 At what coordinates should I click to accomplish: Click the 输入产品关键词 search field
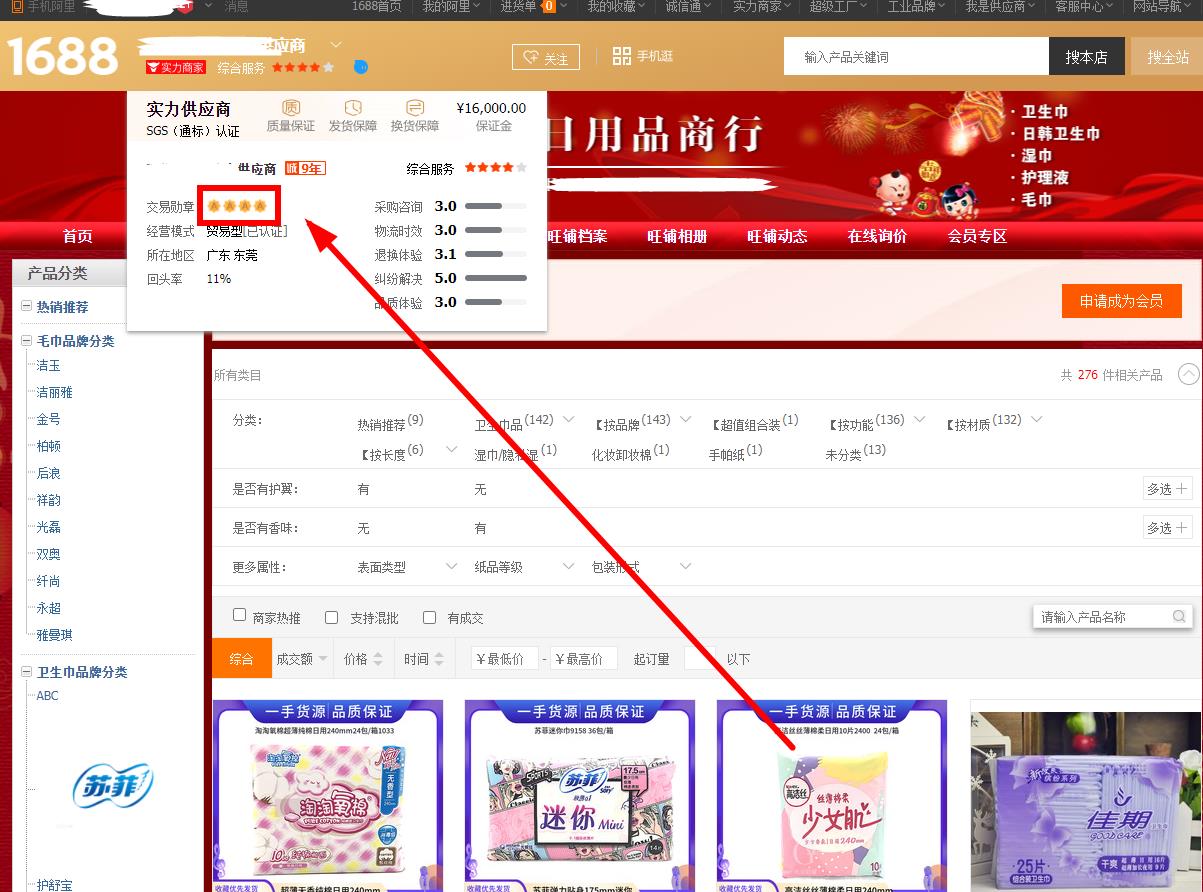click(x=914, y=57)
